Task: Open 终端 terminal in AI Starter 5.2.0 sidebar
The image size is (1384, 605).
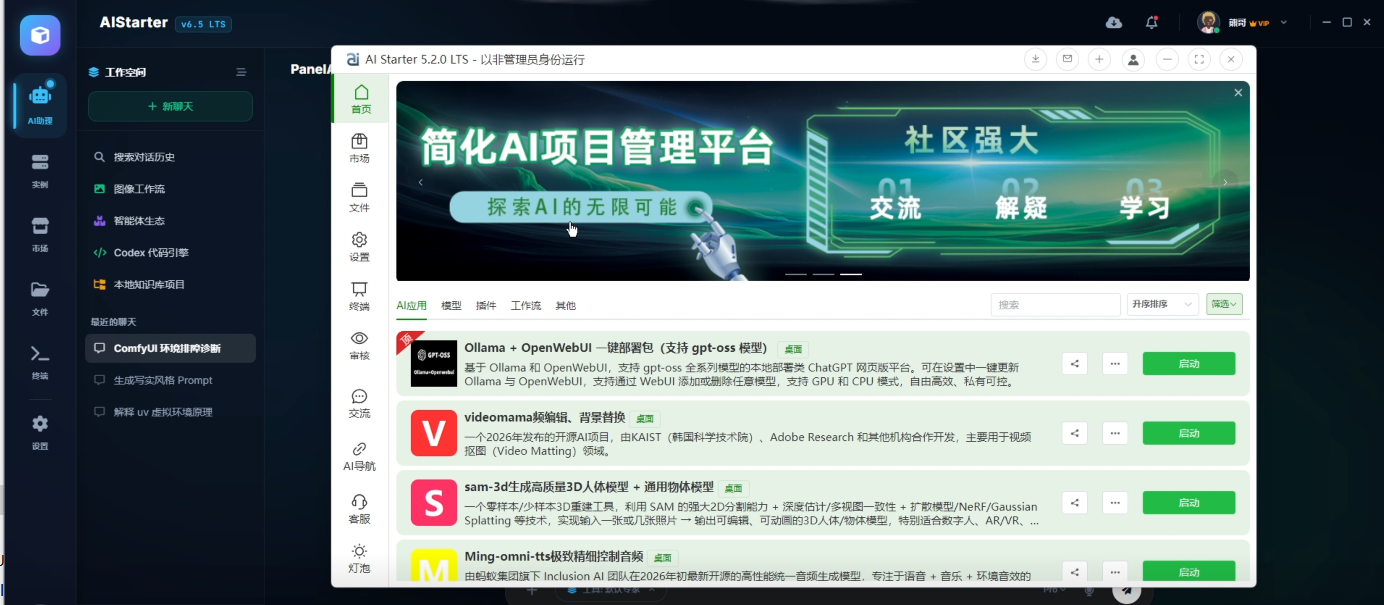Action: [359, 297]
